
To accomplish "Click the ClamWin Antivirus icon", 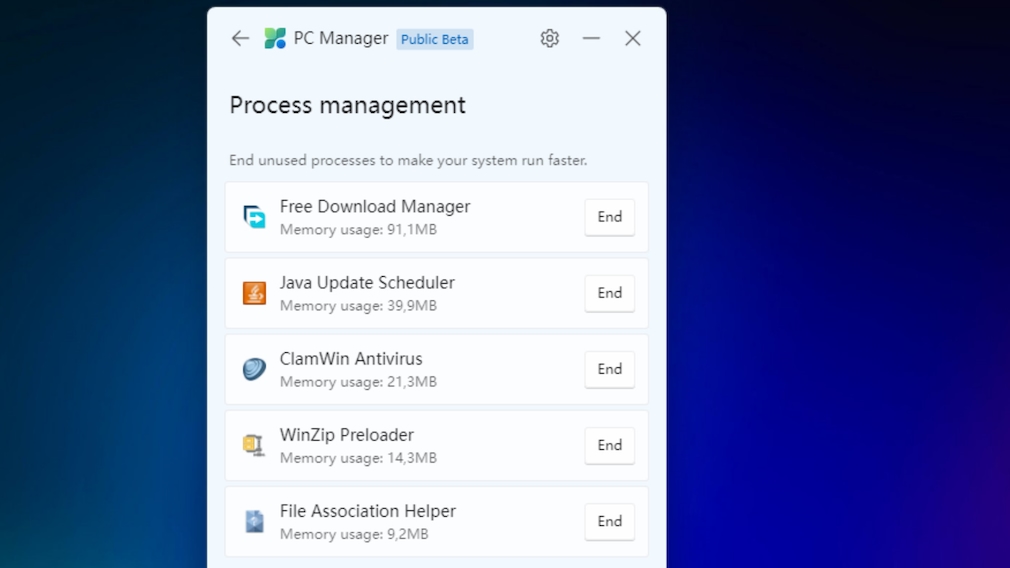I will 255,369.
